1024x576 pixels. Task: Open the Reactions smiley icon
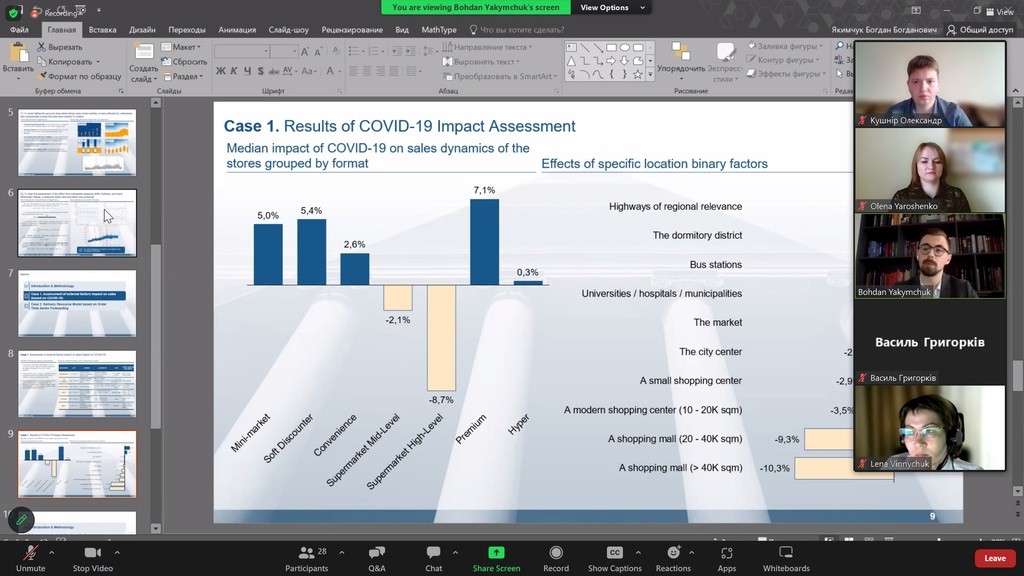tap(673, 553)
